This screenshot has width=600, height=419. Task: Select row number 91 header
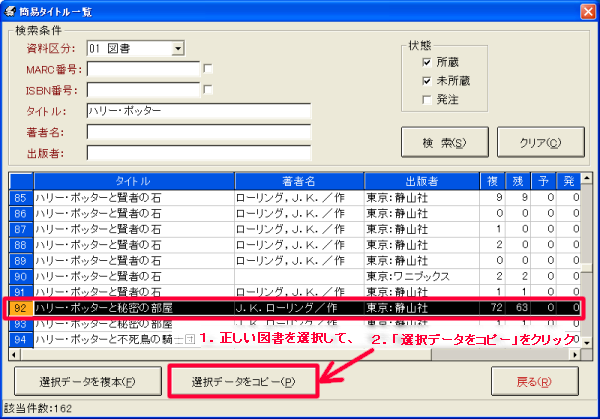(21, 291)
